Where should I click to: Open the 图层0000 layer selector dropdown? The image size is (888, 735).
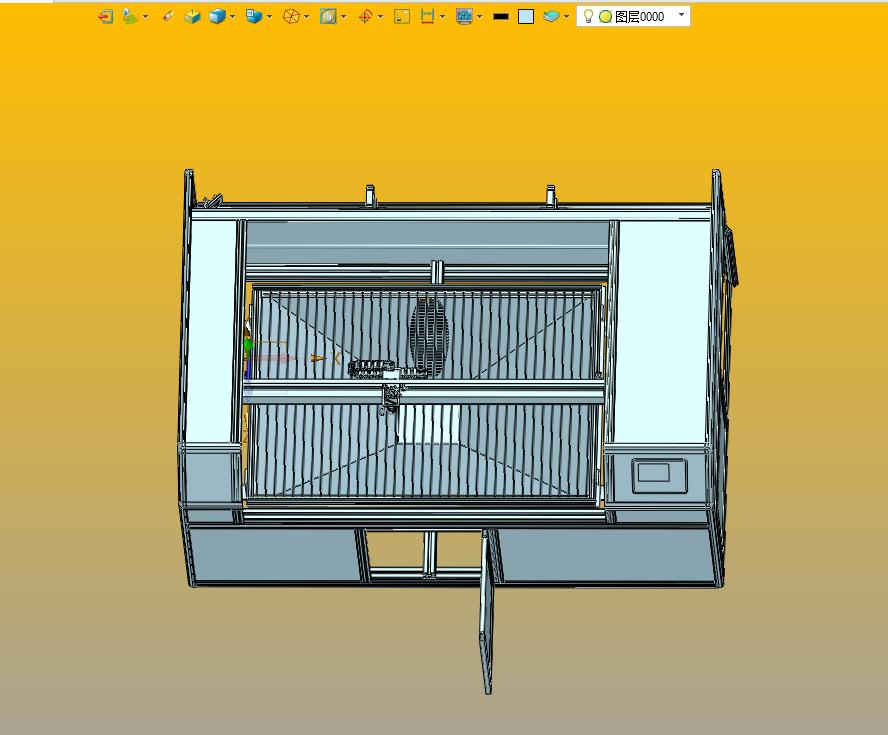point(681,15)
